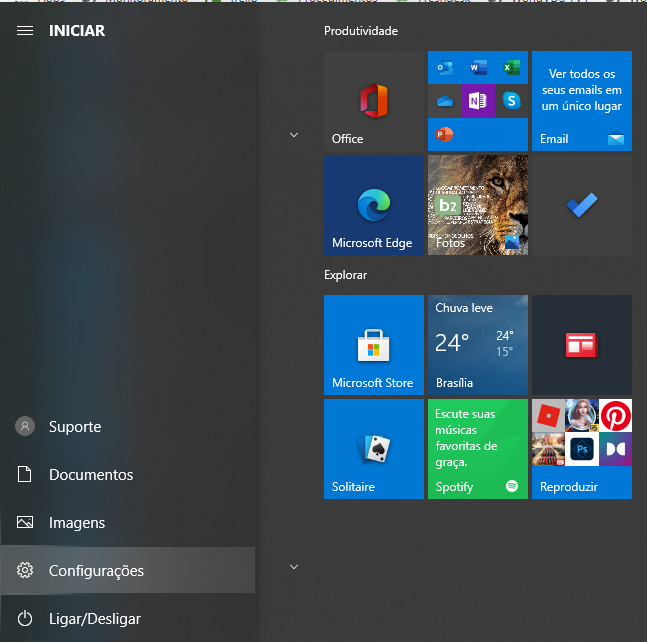Click the INICIAR title text
The image size is (647, 642).
(77, 31)
